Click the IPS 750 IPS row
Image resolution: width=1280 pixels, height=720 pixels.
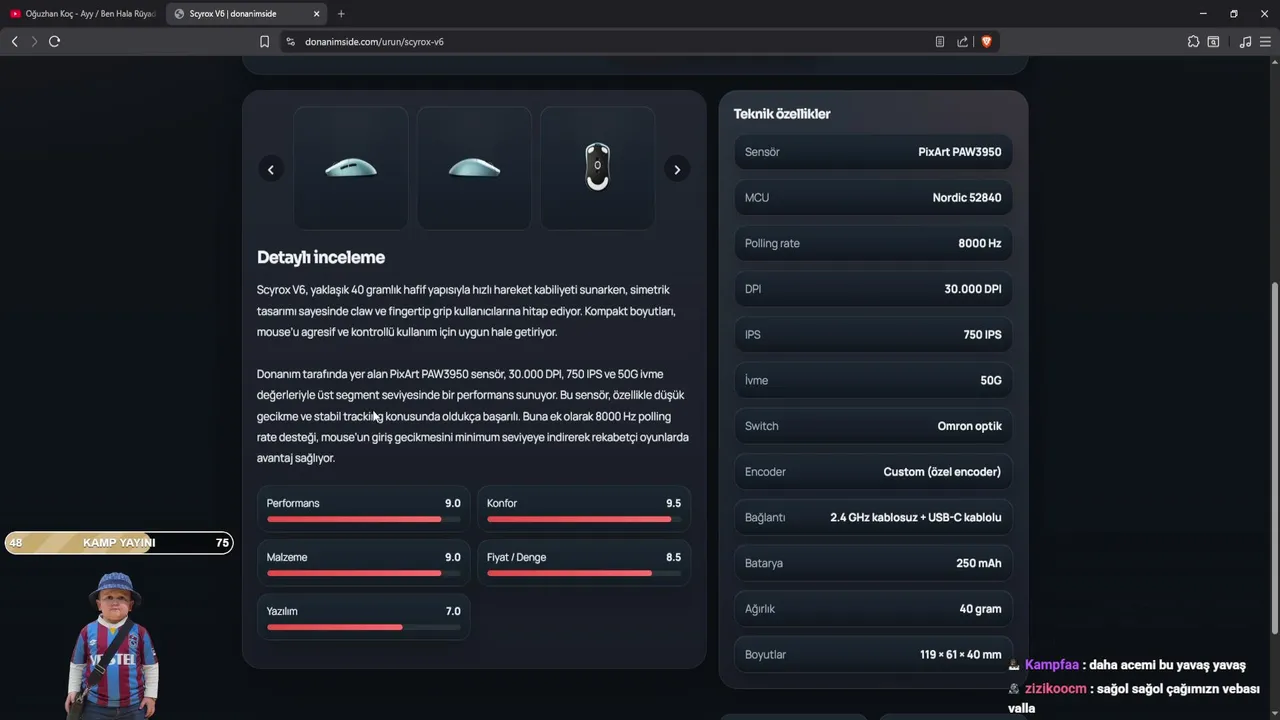click(x=873, y=335)
